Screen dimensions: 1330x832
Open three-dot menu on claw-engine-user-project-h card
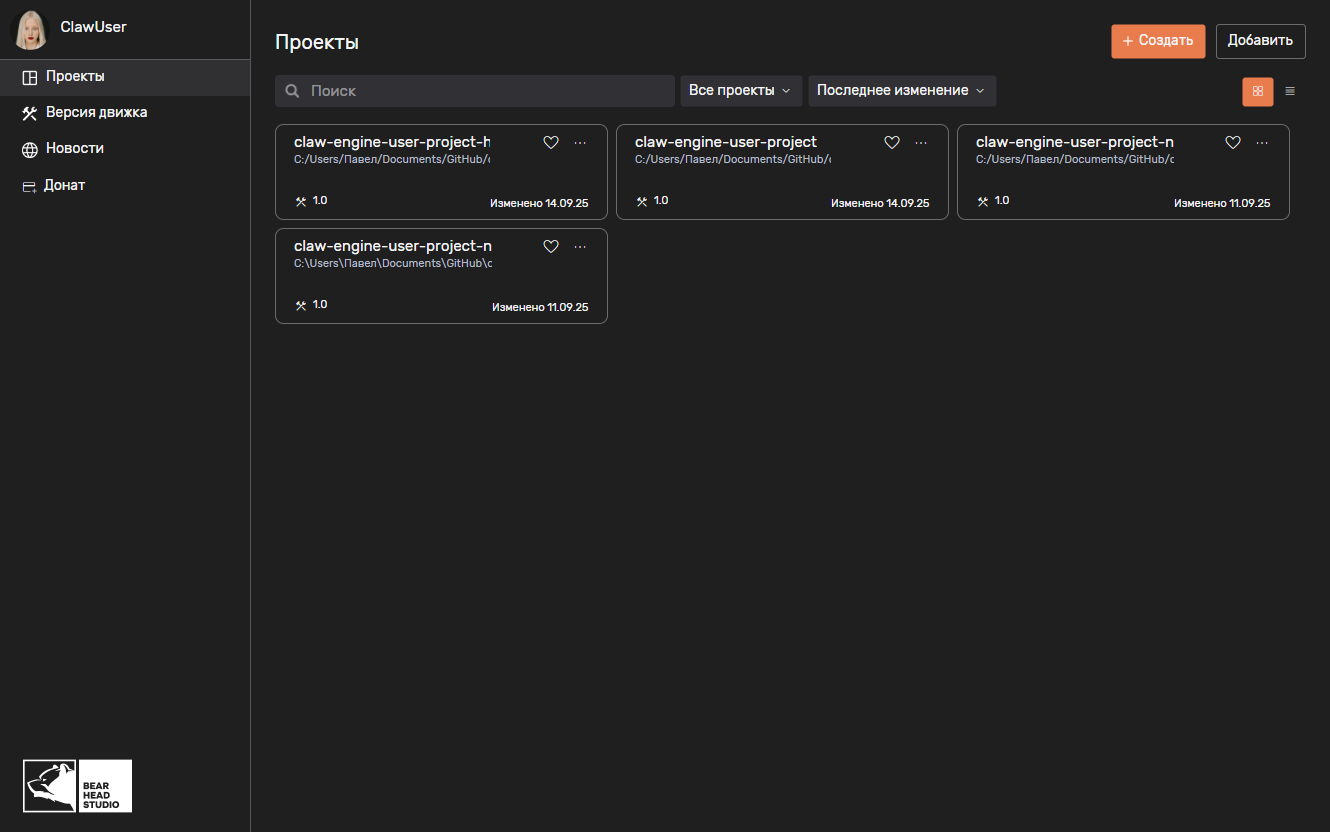(x=580, y=143)
